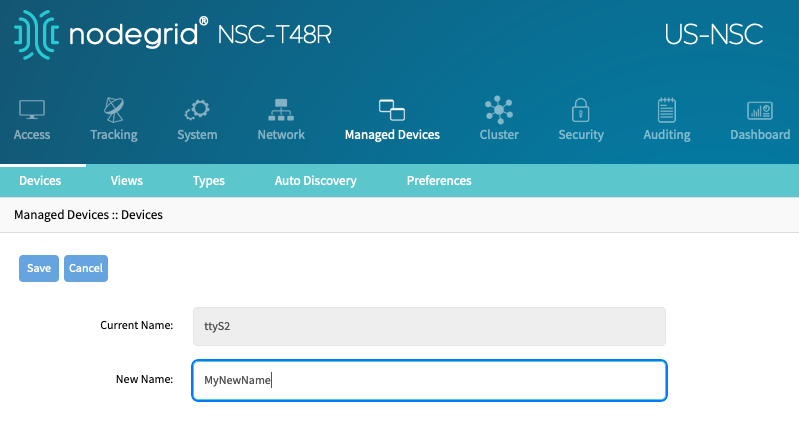Click the Current Name ttyS2 field

pyautogui.click(x=429, y=327)
